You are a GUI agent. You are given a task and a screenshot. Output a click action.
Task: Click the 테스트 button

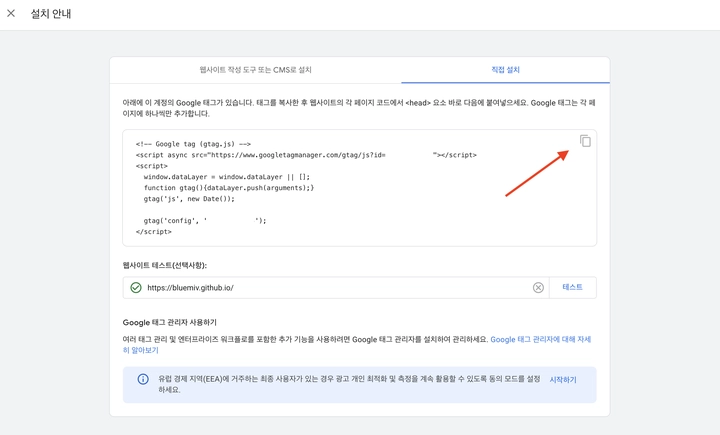pos(573,287)
